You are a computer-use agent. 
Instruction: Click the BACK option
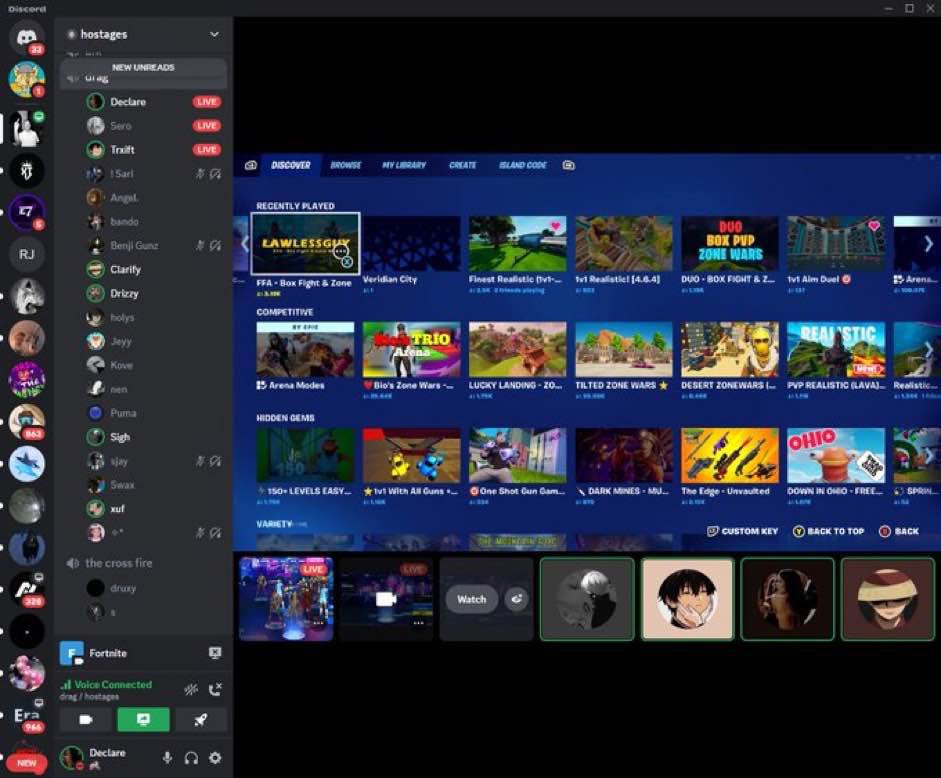coord(899,531)
